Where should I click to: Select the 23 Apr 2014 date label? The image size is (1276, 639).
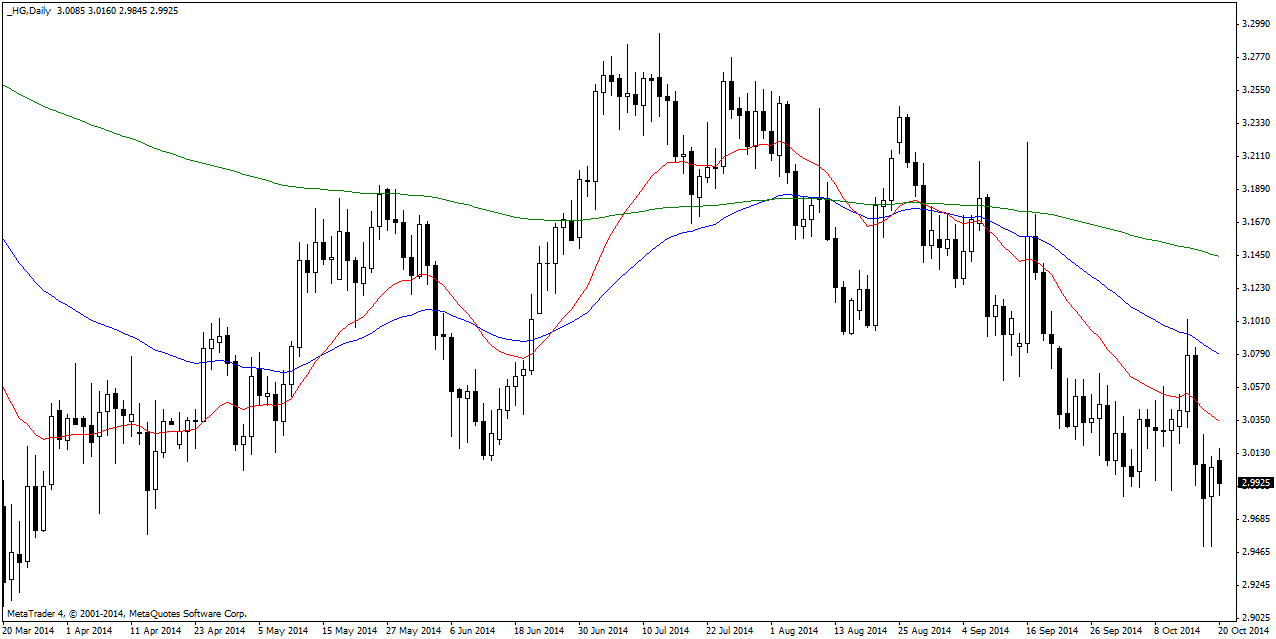coord(218,631)
